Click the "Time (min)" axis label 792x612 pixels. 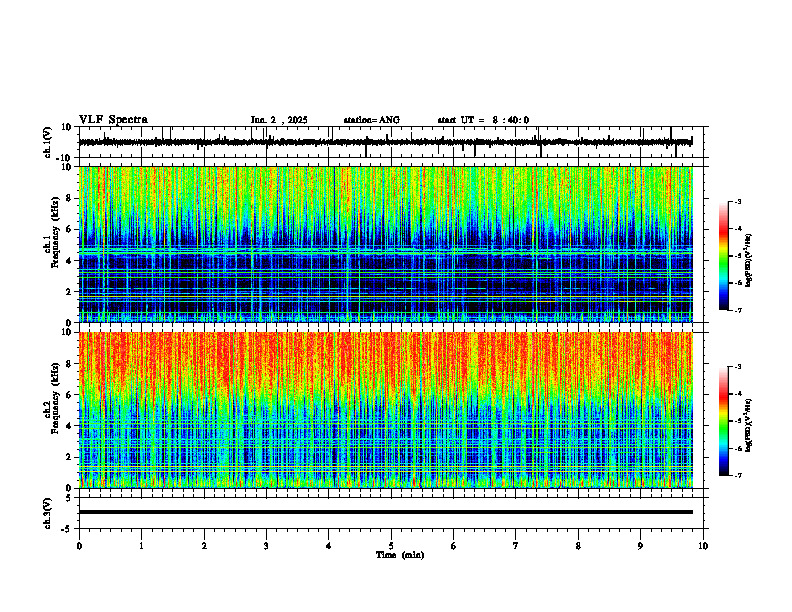pos(400,555)
